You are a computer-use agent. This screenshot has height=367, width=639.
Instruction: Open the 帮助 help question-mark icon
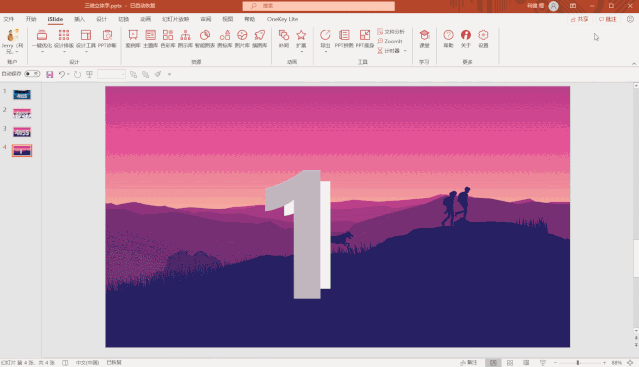pos(448,39)
